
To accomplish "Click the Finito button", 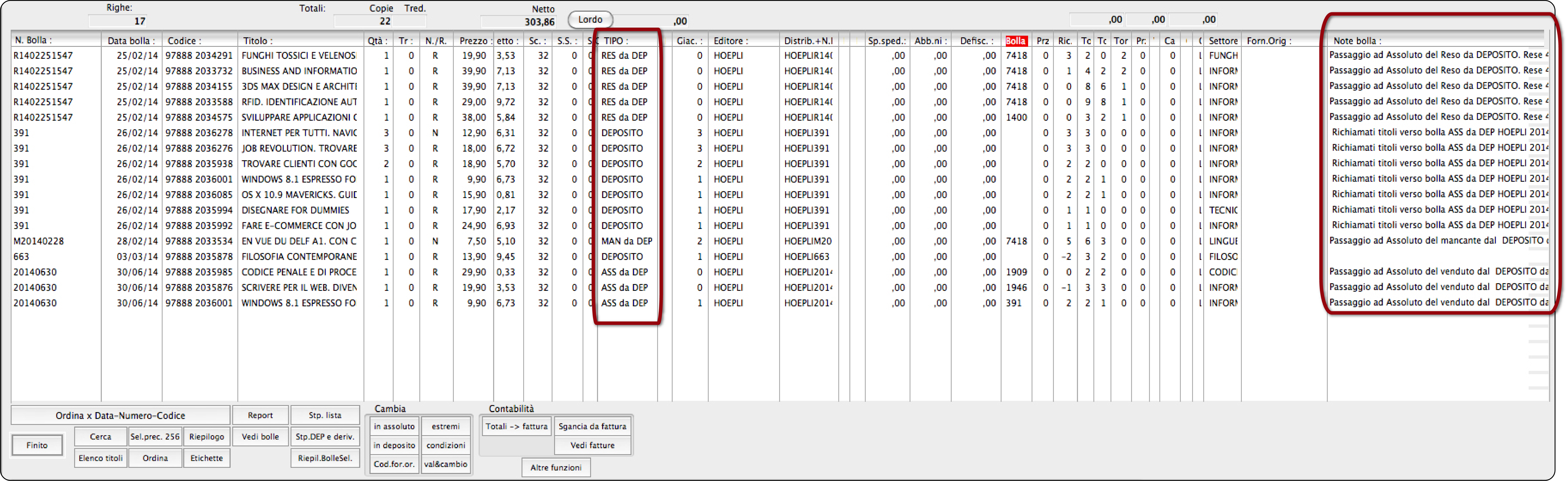I will (37, 445).
